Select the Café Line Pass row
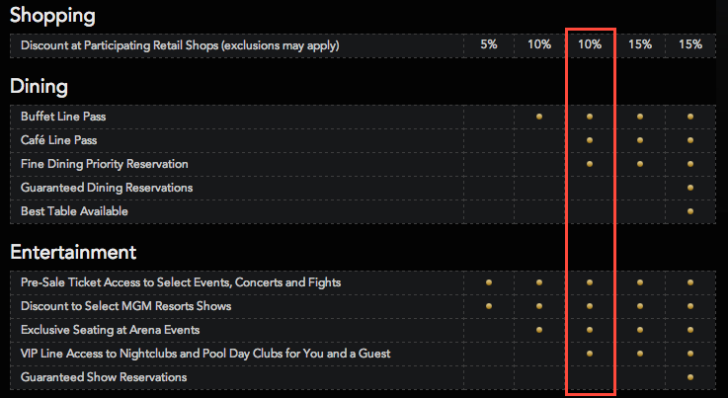Viewport: 728px width, 398px height. pos(363,140)
